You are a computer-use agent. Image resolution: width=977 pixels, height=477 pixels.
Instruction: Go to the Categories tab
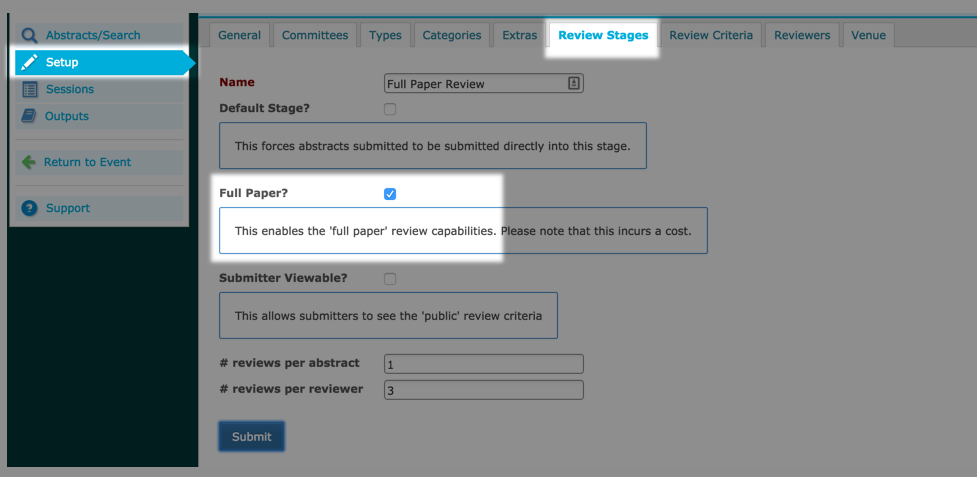(452, 35)
